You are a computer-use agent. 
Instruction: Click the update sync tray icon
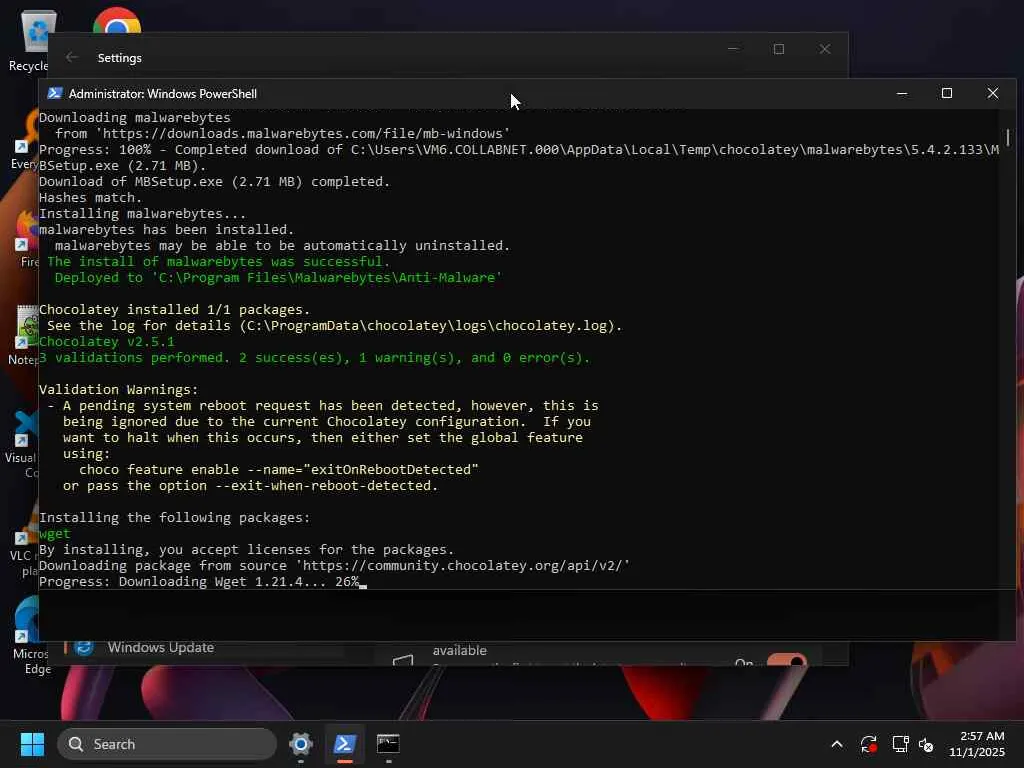coord(869,744)
